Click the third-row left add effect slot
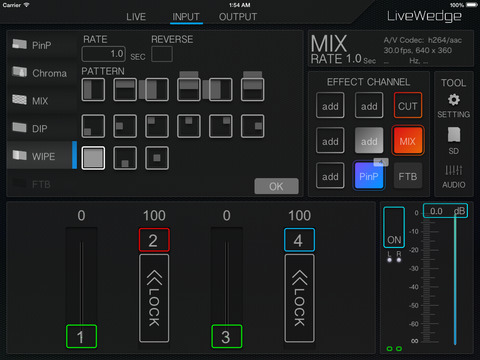This screenshot has width=480, height=360. pyautogui.click(x=330, y=176)
